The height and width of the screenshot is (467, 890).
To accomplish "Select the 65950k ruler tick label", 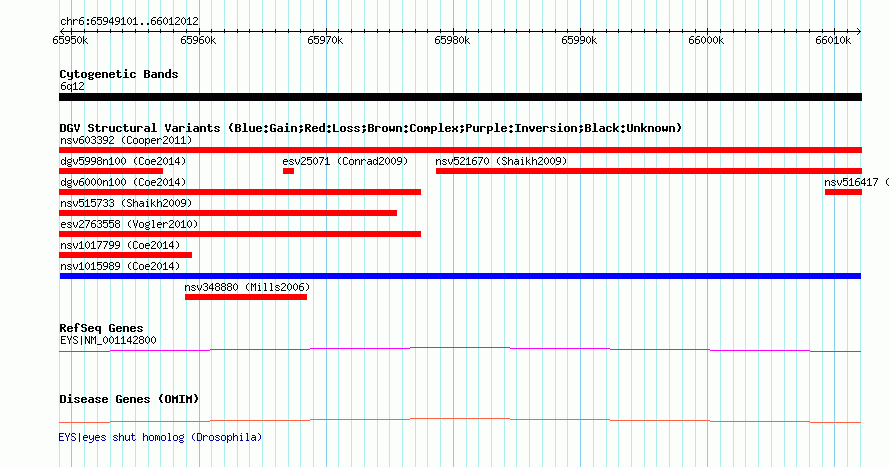I will pyautogui.click(x=70, y=41).
